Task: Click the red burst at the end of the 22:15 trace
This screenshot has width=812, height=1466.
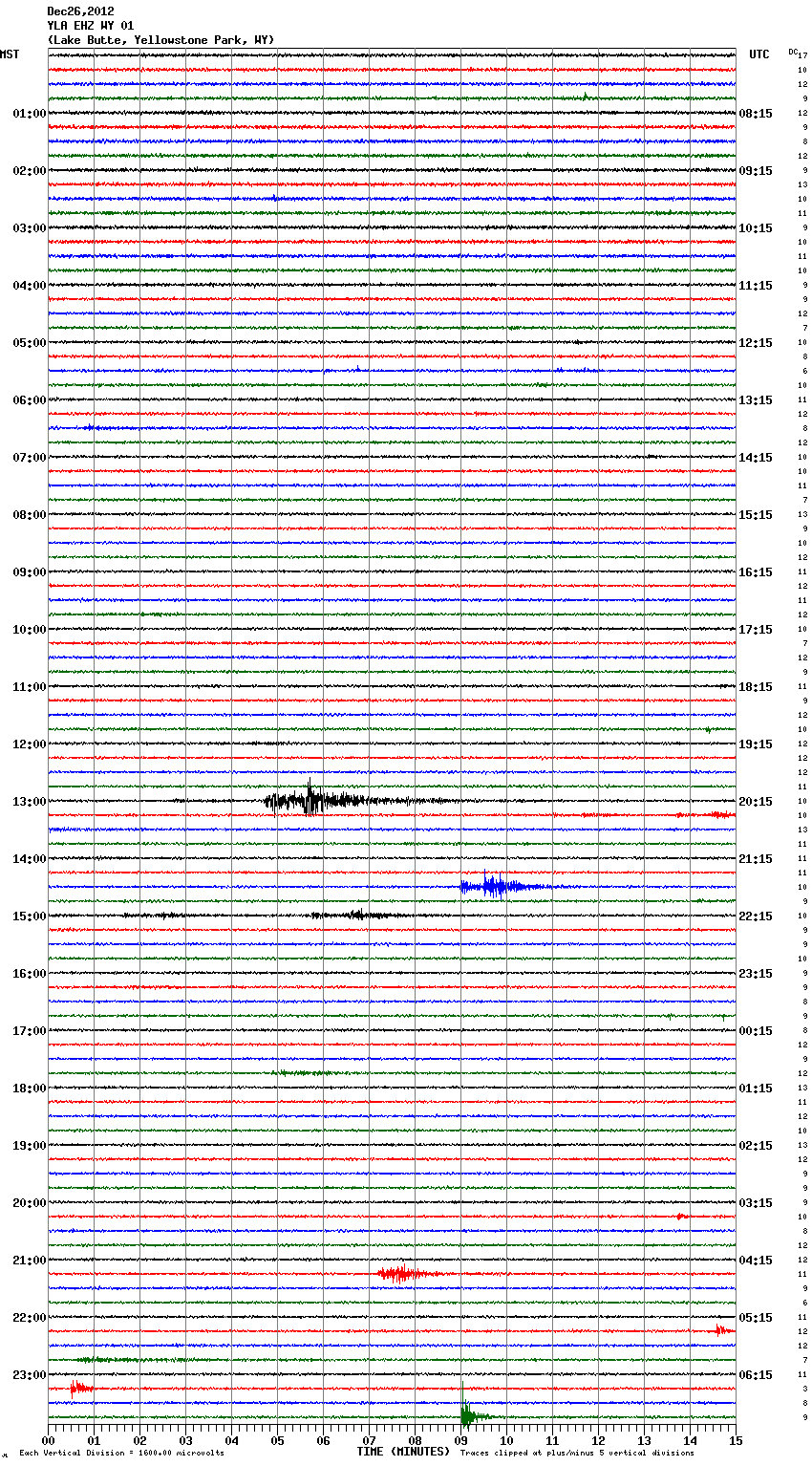Action: point(723,1329)
